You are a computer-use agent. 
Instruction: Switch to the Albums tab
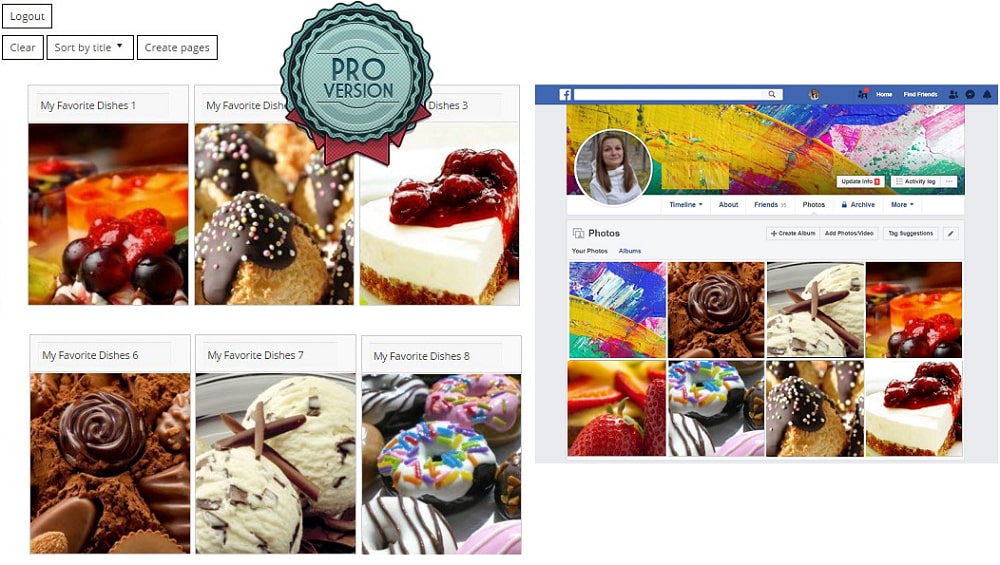tap(630, 251)
